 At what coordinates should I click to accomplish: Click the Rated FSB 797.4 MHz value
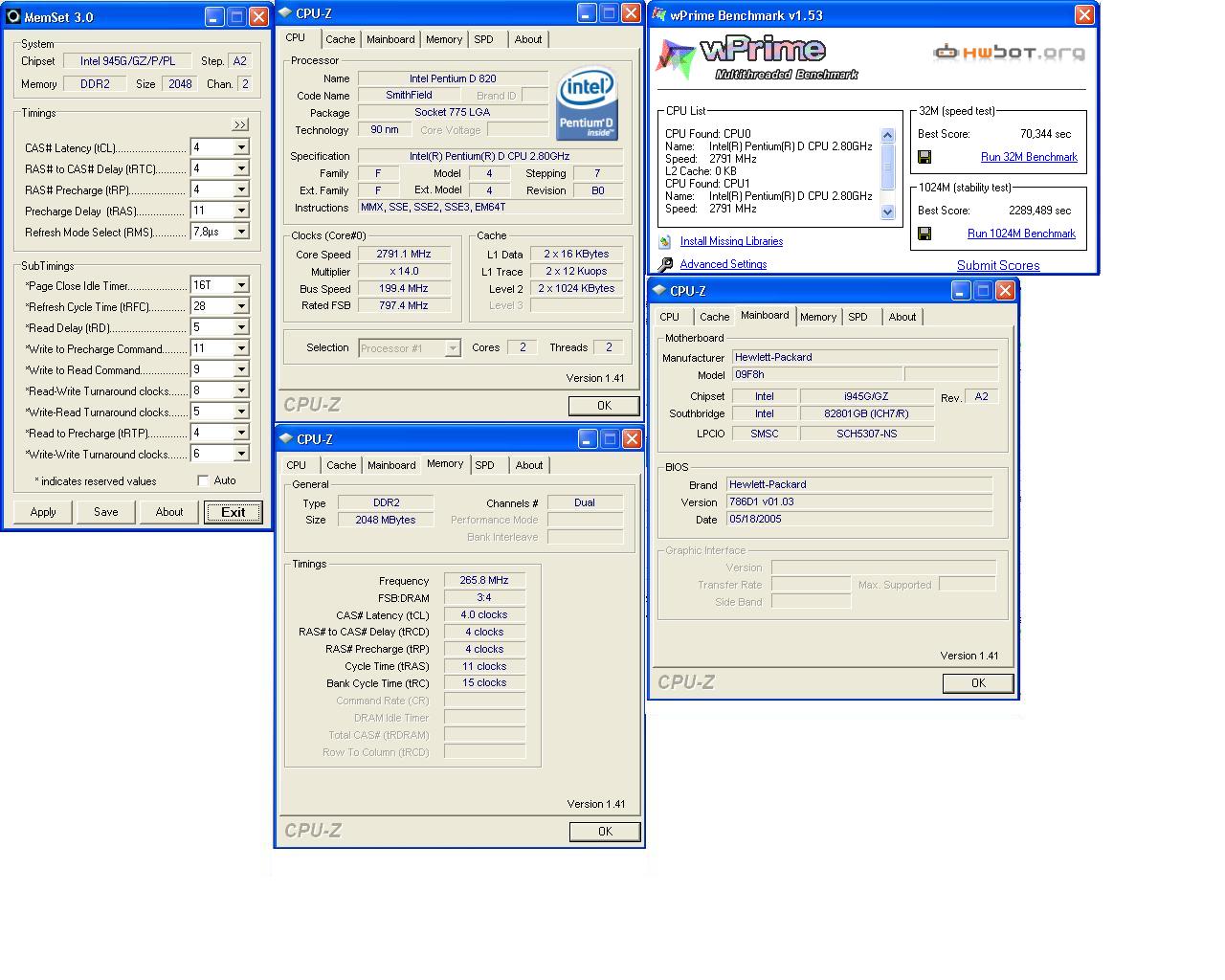click(404, 305)
